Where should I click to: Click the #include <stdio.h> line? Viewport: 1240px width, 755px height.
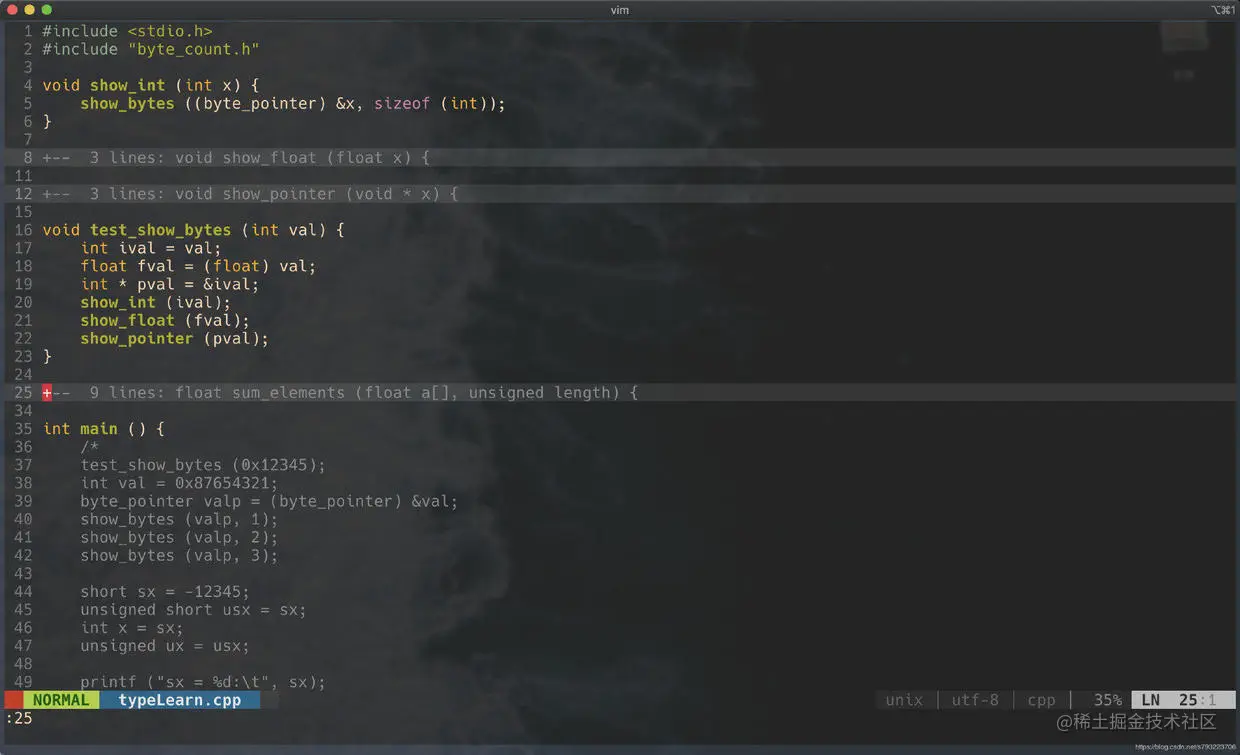pos(127,31)
